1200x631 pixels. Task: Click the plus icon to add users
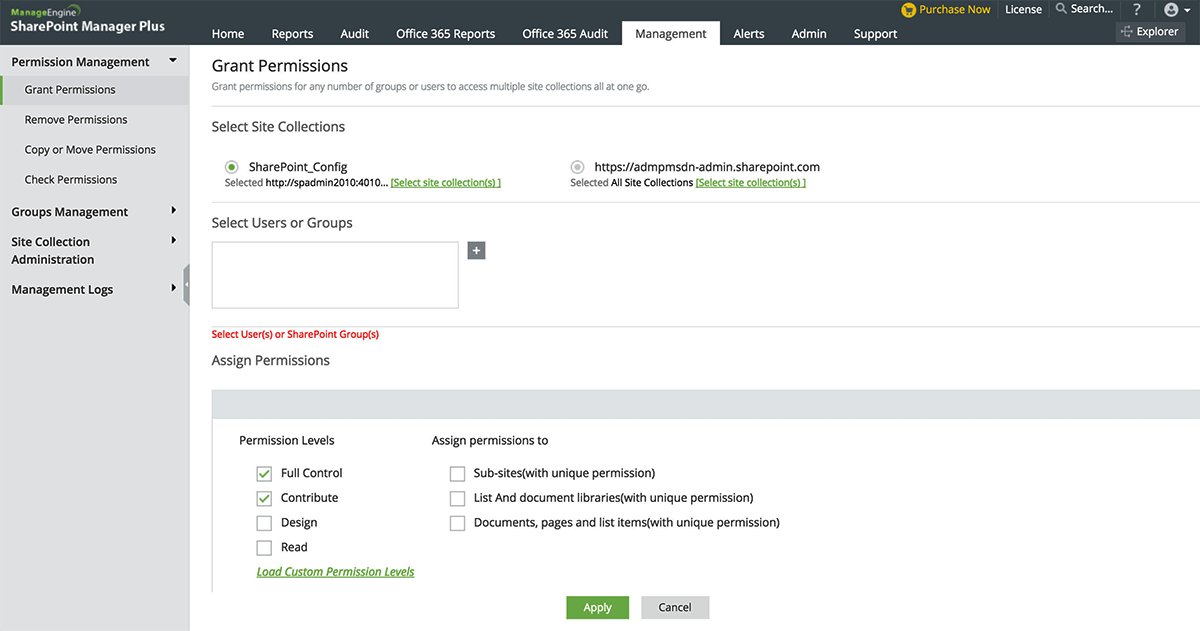[x=476, y=250]
